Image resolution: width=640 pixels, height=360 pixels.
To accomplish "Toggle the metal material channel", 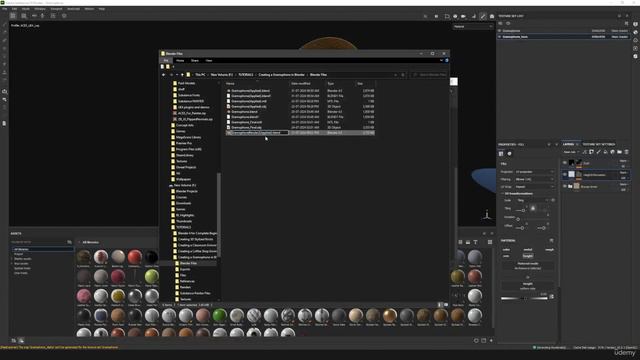I will 528,249.
